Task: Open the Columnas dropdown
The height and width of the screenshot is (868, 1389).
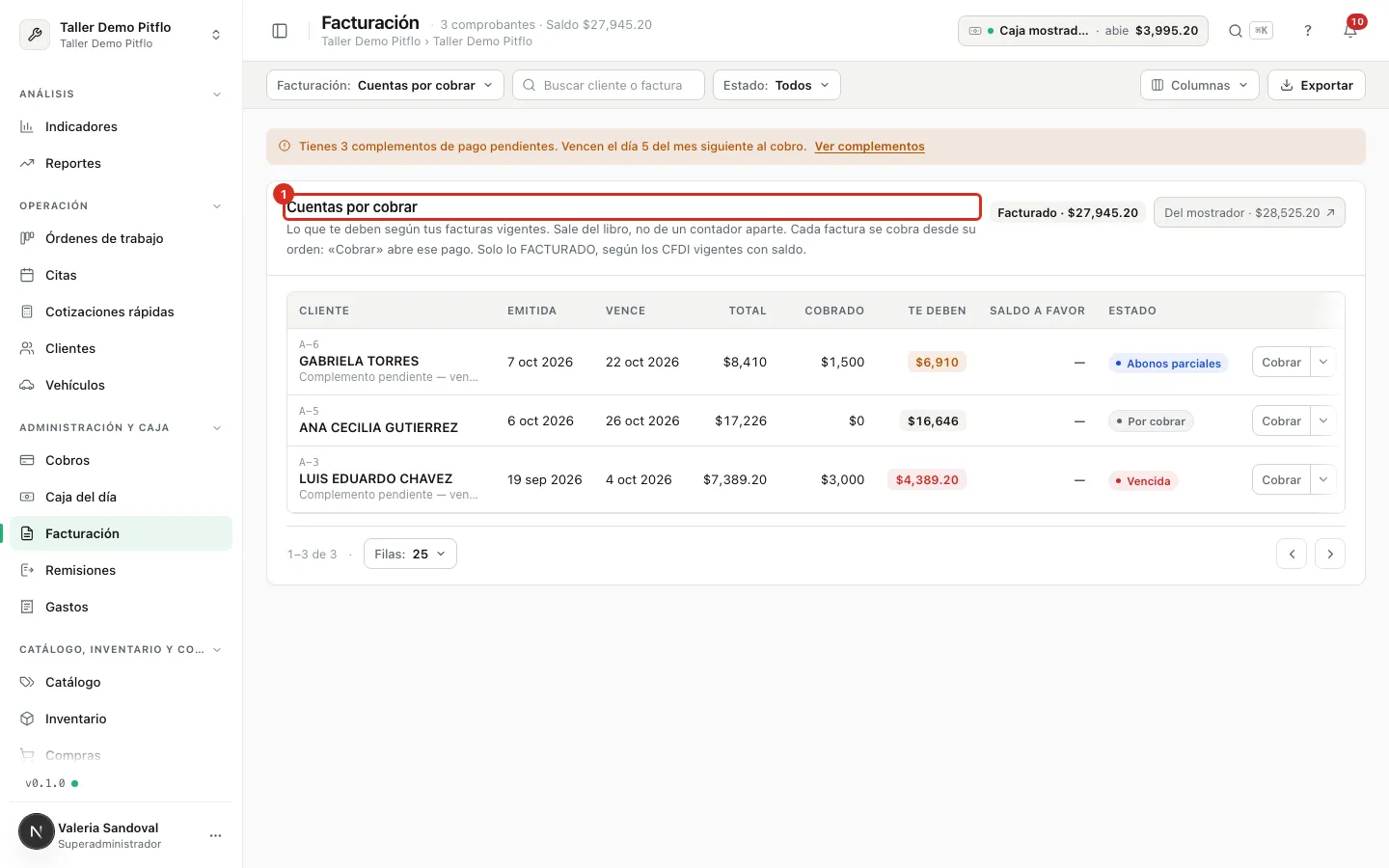Action: point(1200,85)
